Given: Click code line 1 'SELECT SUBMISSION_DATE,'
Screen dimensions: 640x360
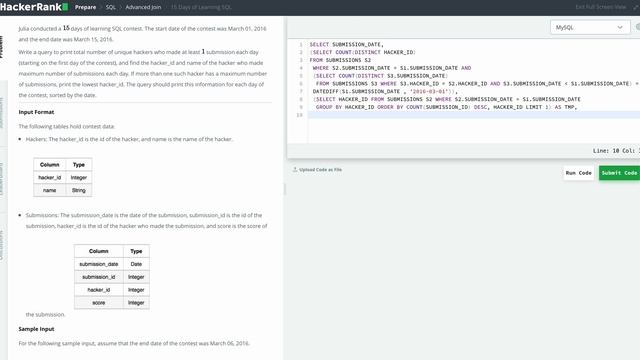Looking at the screenshot, I should (347, 44).
